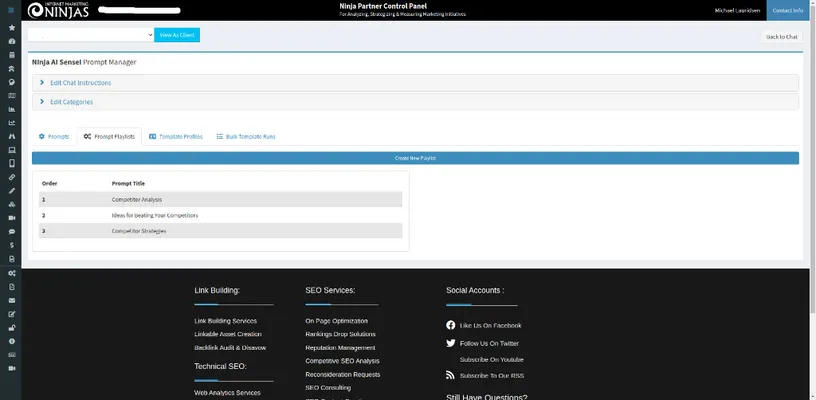816x400 pixels.
Task: Click the Back to Chat button
Action: (781, 36)
